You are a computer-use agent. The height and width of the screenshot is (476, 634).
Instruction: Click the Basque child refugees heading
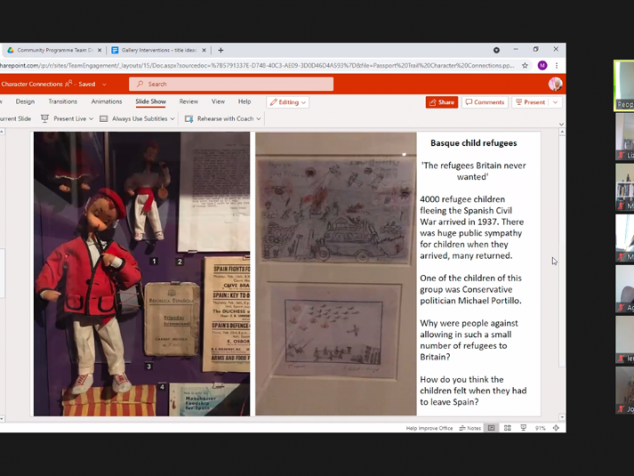(473, 143)
